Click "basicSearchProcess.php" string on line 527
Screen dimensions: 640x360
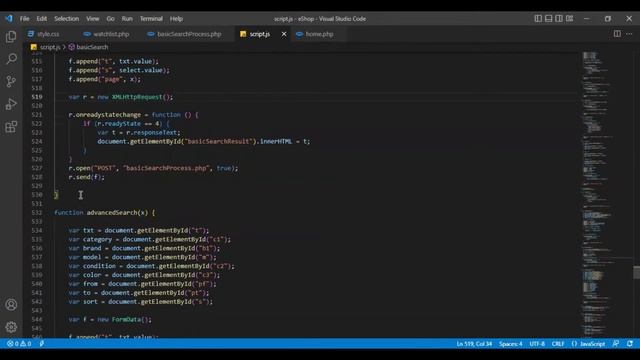pyautogui.click(x=166, y=168)
